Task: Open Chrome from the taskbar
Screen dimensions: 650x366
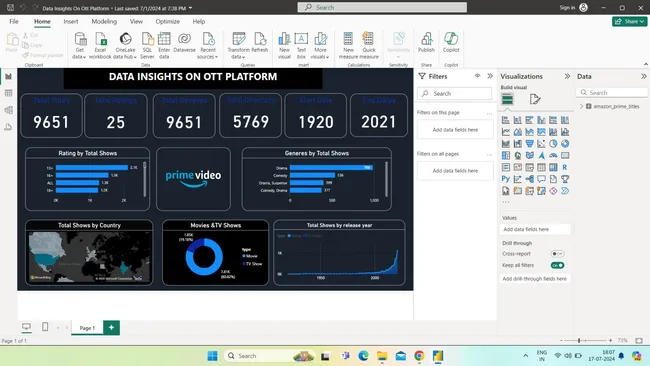Action: 419,356
